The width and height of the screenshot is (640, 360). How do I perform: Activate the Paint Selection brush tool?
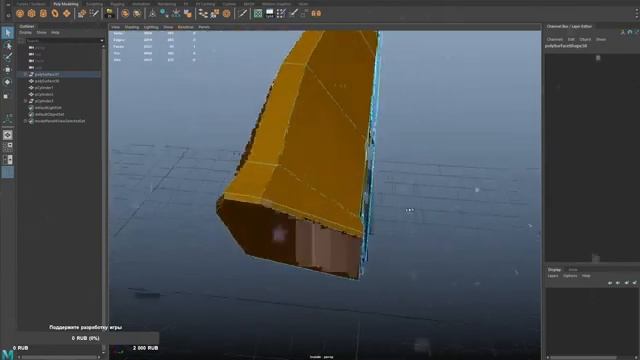tap(8, 57)
